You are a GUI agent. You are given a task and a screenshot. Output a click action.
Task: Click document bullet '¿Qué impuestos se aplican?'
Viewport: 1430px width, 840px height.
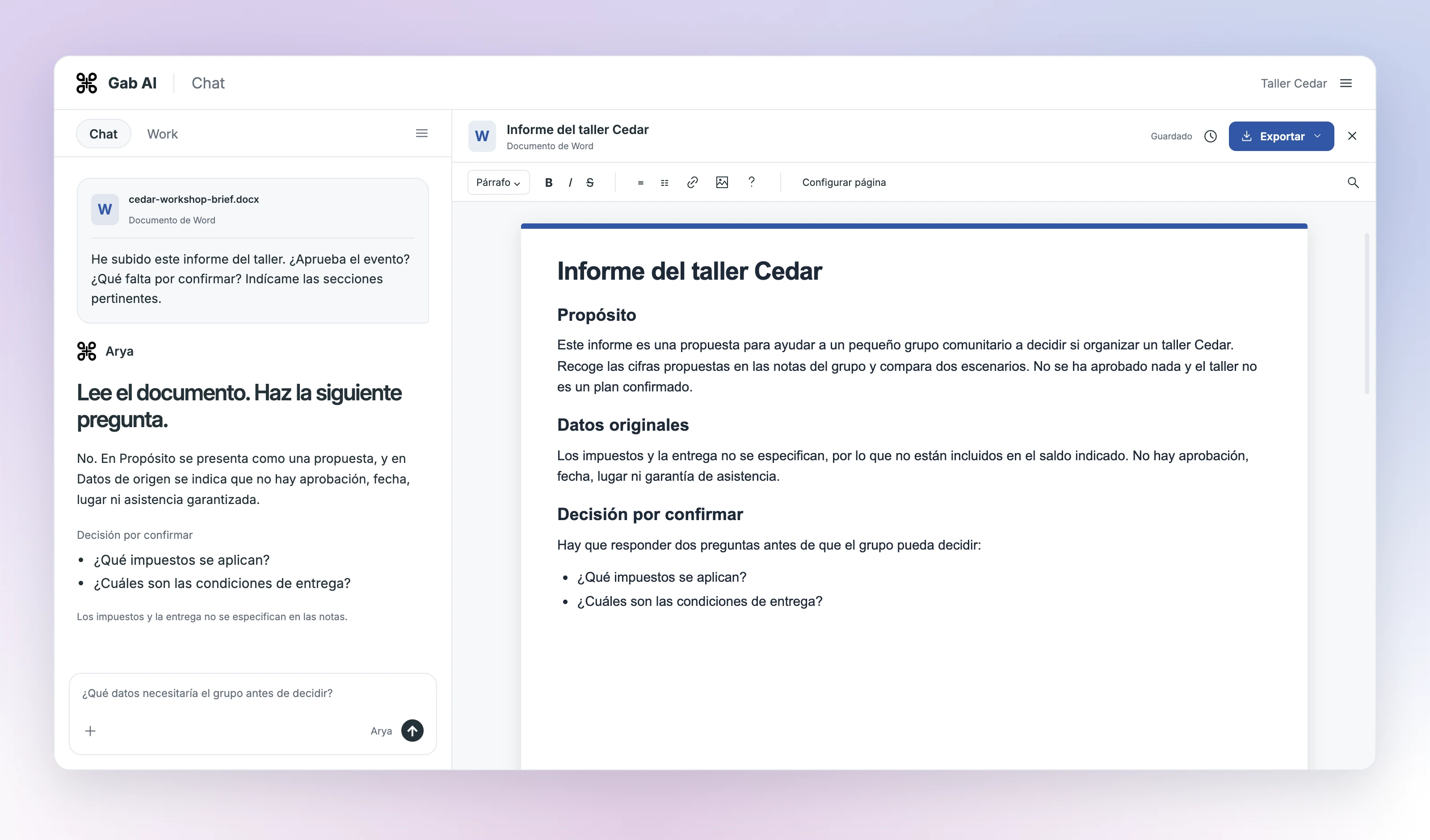point(661,577)
